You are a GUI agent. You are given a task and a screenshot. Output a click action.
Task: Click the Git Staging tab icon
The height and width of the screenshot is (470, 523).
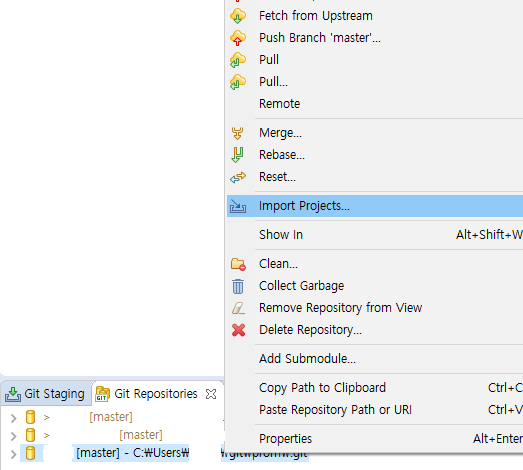[13, 394]
